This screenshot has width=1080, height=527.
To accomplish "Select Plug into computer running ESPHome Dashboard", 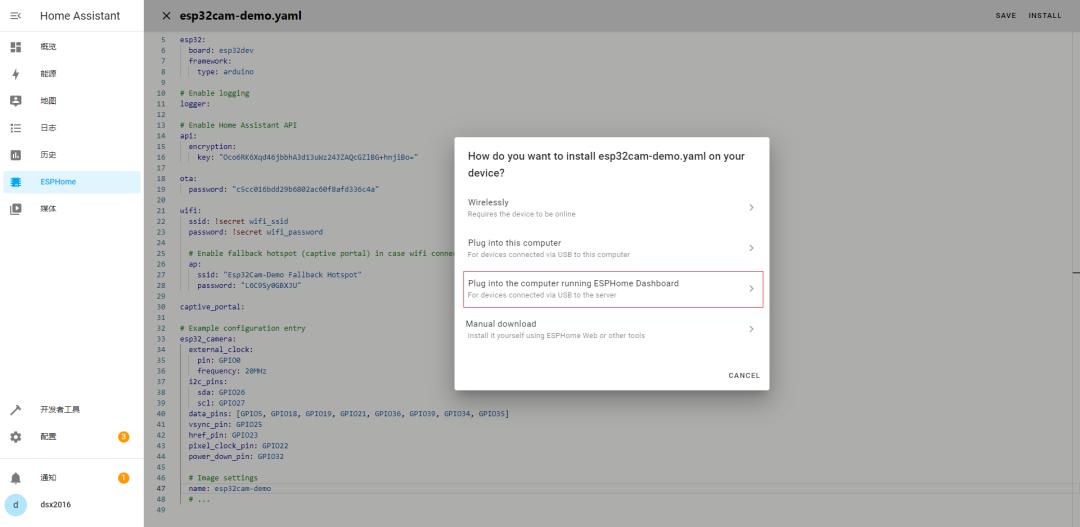I will click(612, 289).
